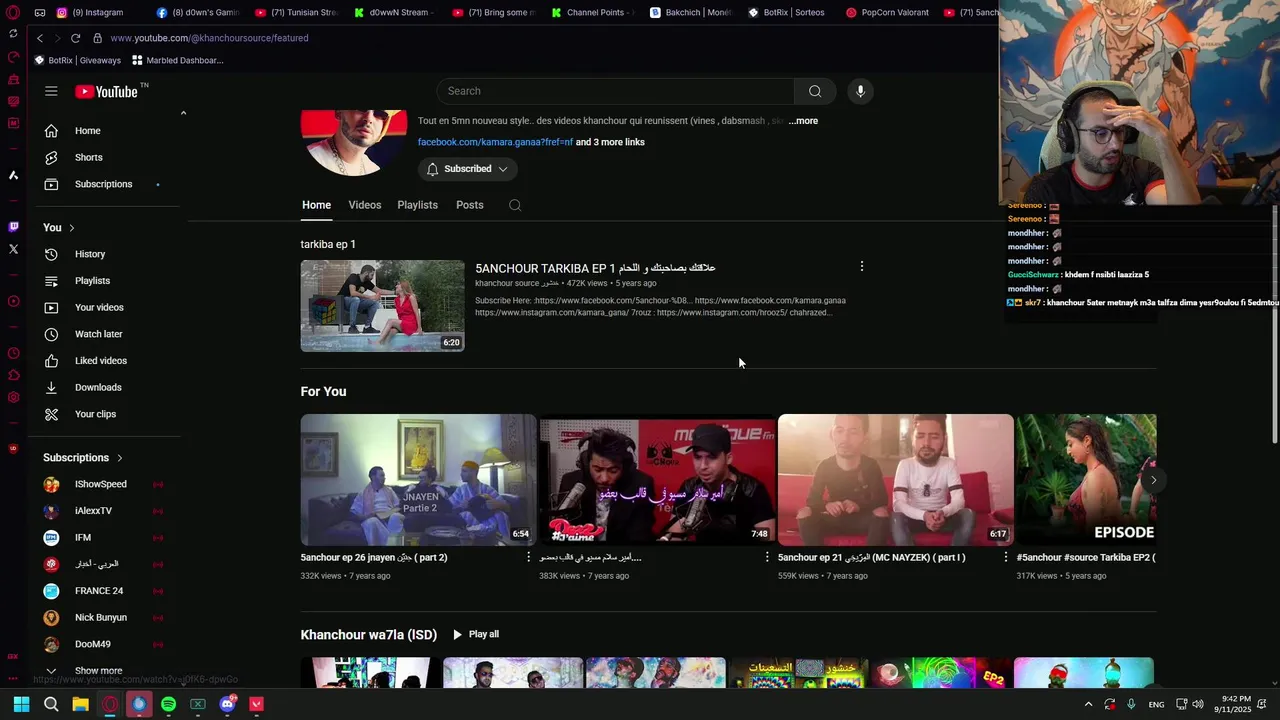
Task: Search within the channel magnifier icon
Action: click(x=515, y=205)
